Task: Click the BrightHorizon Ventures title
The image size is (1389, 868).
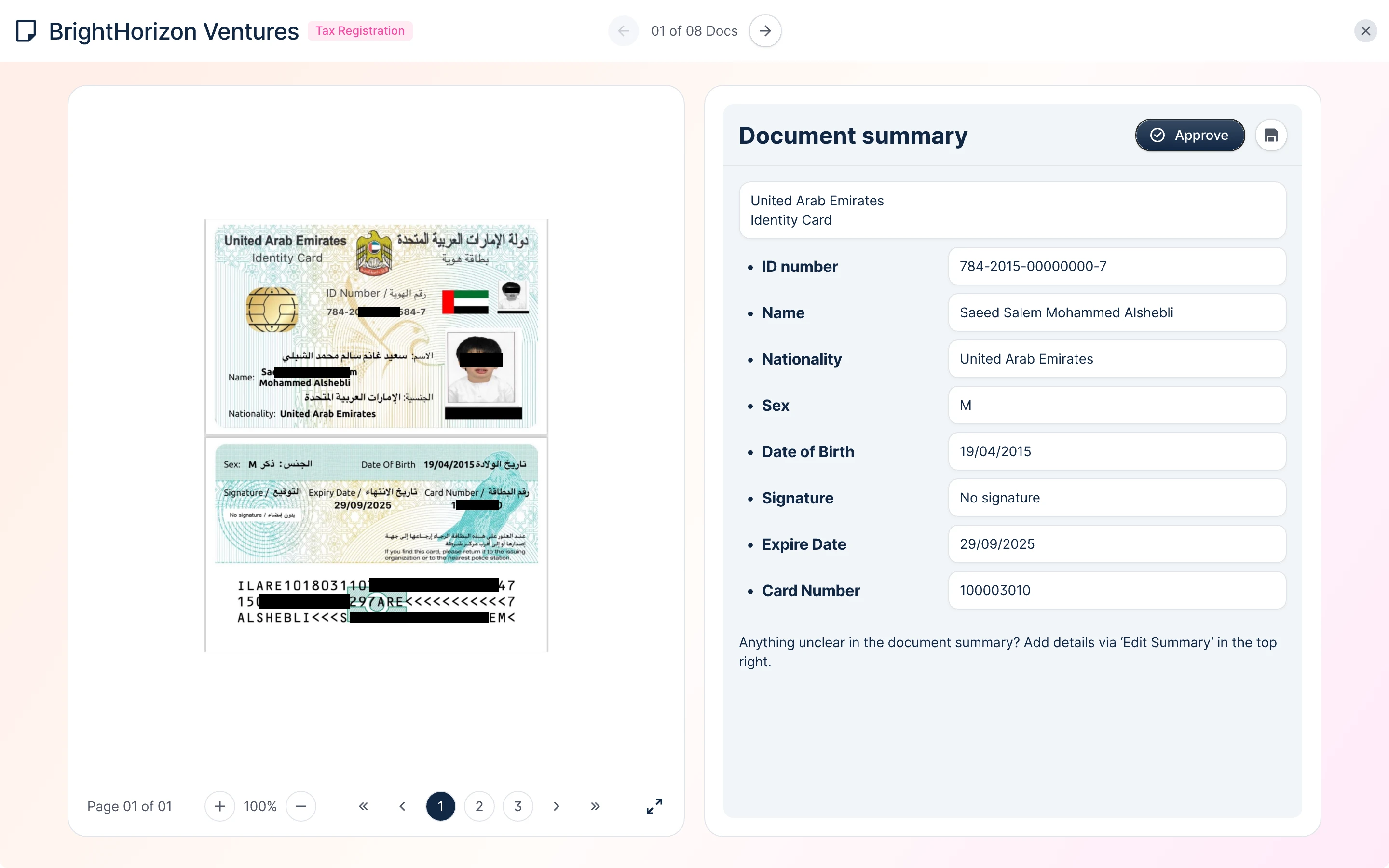Action: point(173,31)
